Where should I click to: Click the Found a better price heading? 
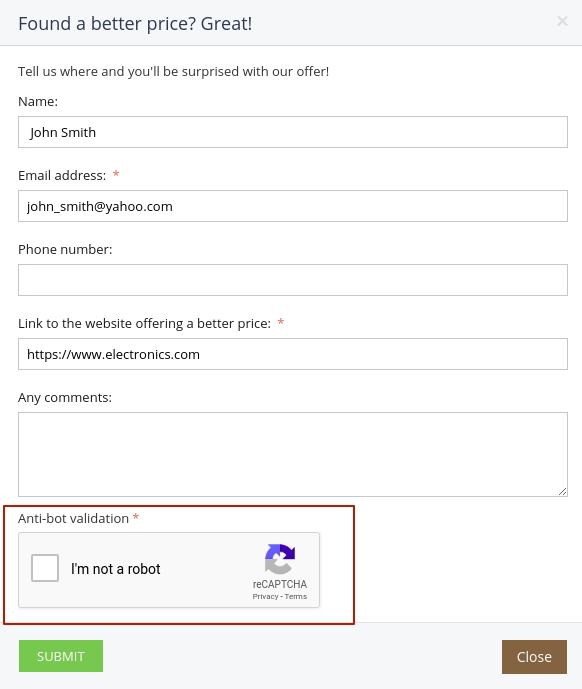[135, 24]
